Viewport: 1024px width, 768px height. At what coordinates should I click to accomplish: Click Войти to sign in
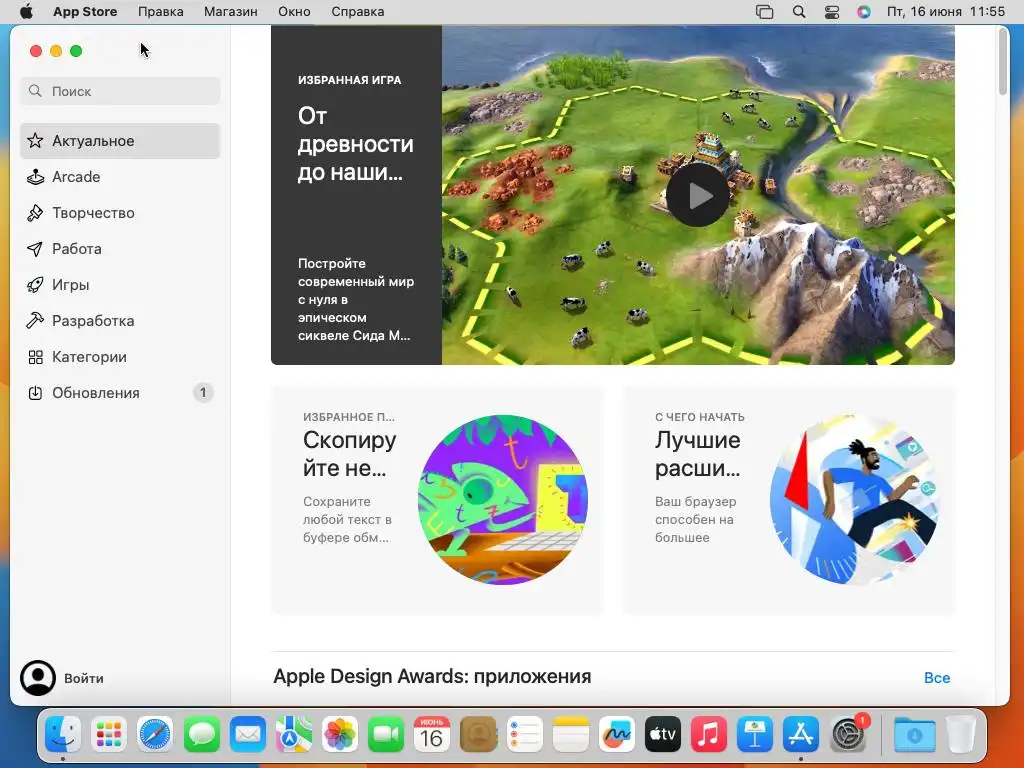click(x=84, y=679)
